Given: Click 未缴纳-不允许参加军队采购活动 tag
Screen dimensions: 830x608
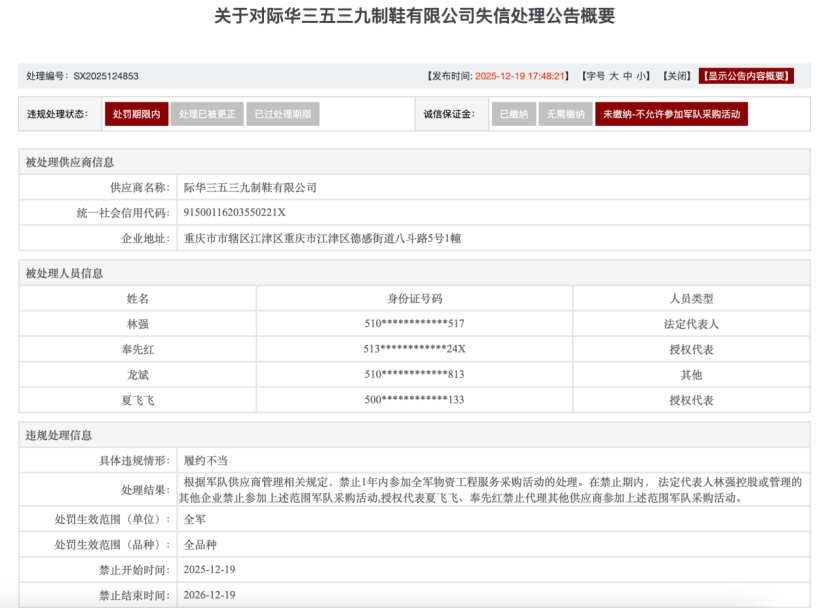Looking at the screenshot, I should point(671,114).
